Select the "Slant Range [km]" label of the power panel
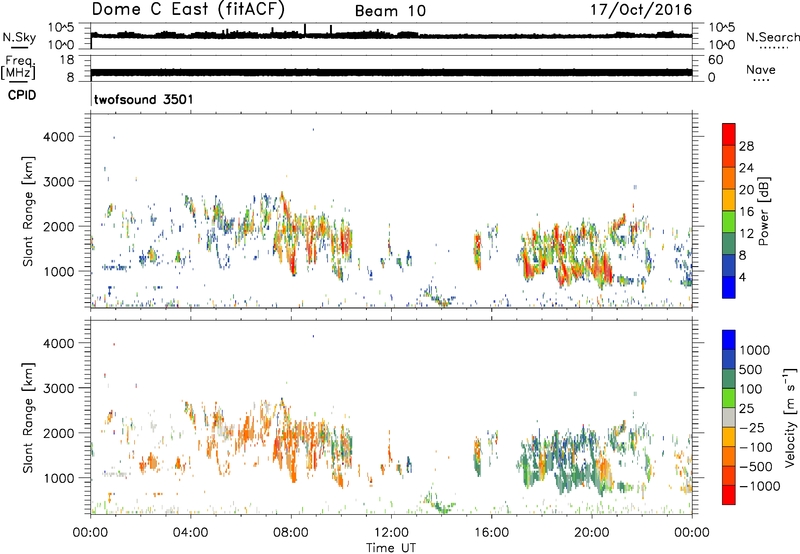The image size is (800, 554). pos(28,211)
